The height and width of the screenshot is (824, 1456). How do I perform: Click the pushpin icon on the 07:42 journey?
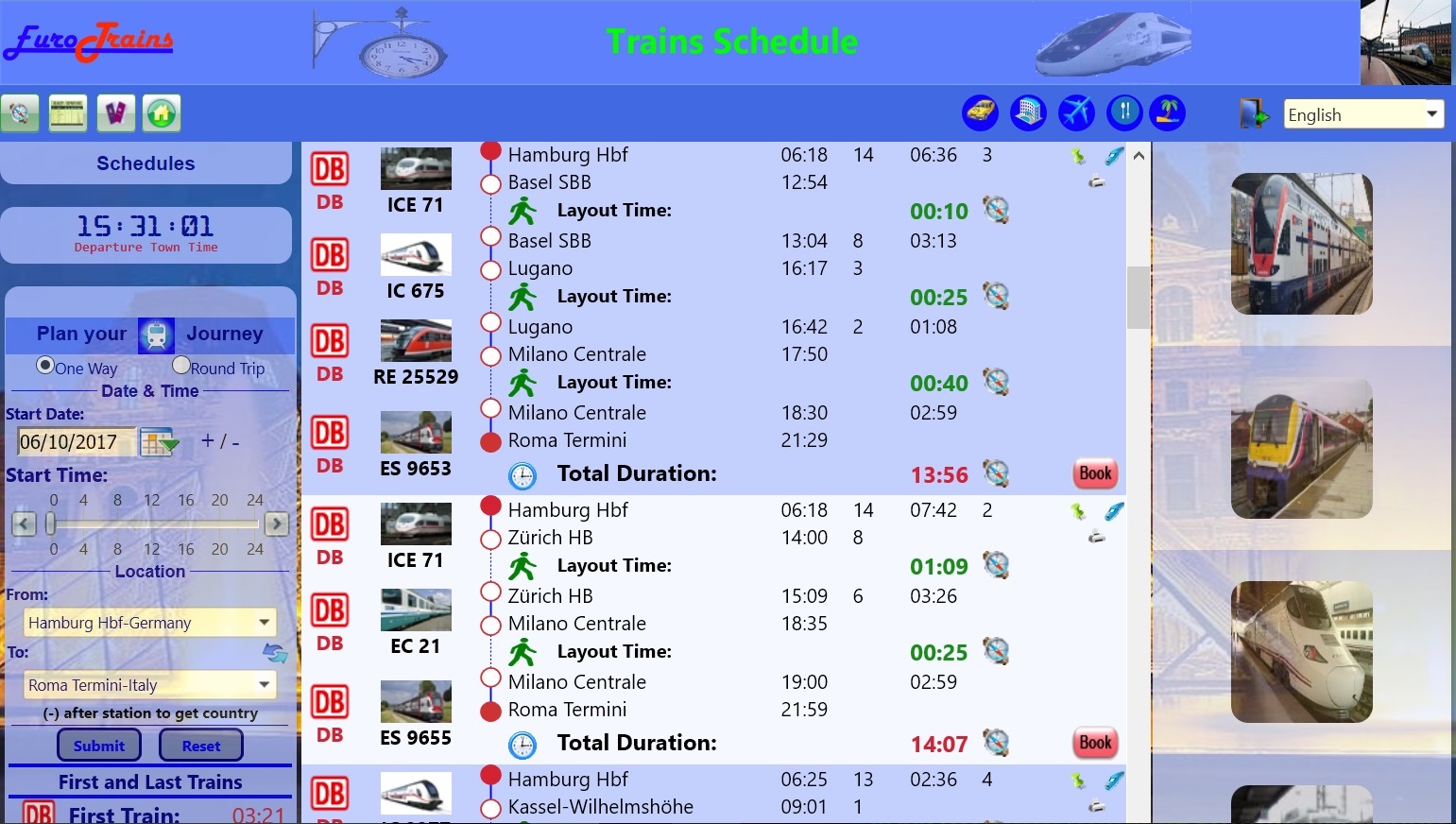point(1078,511)
